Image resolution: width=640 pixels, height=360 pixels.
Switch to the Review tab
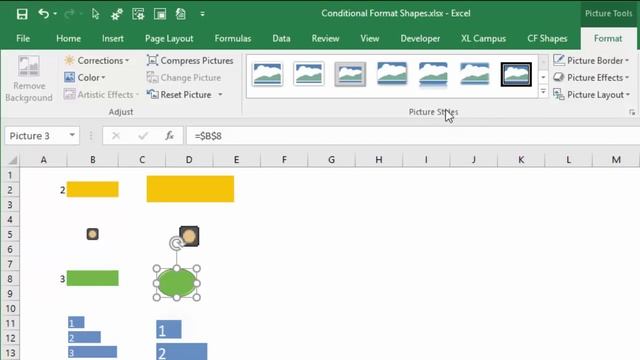click(325, 38)
